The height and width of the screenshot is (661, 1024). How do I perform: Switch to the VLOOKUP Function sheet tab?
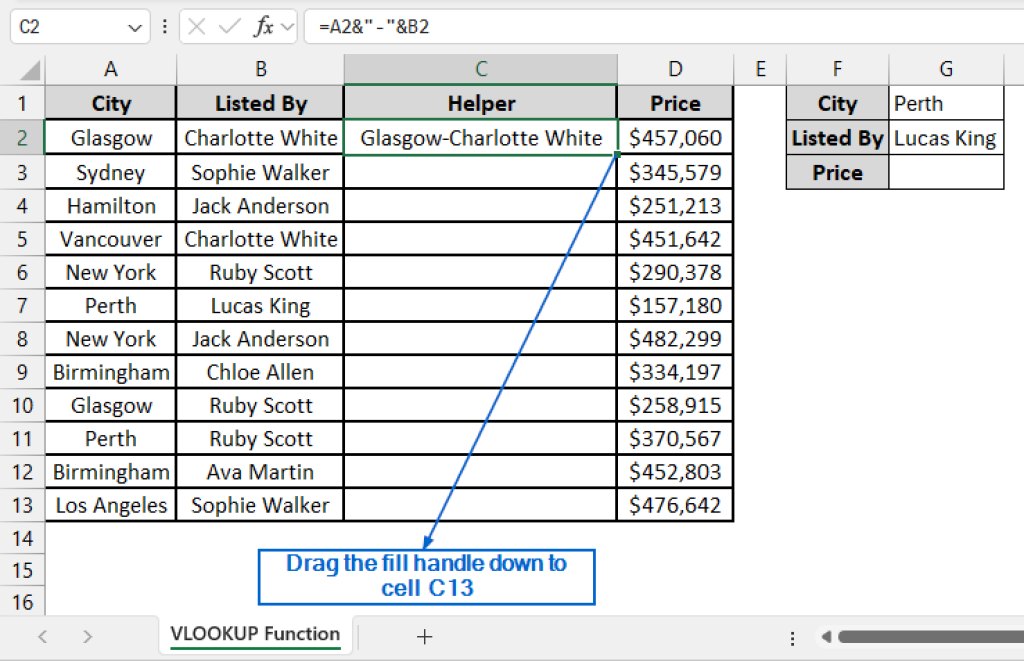(254, 635)
